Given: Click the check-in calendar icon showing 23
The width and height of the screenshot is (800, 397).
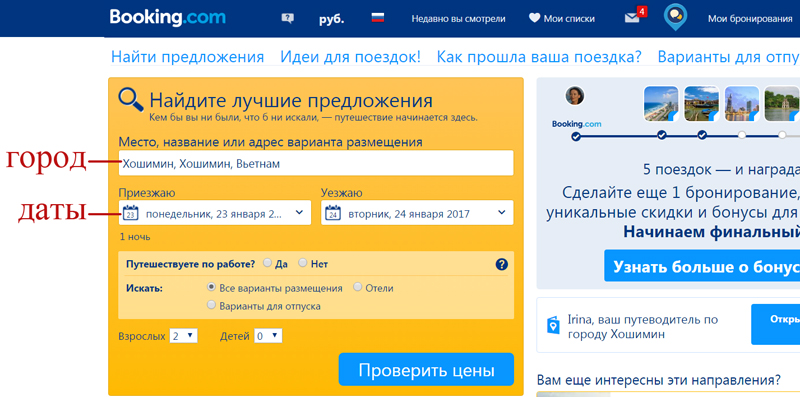Looking at the screenshot, I should tap(131, 213).
